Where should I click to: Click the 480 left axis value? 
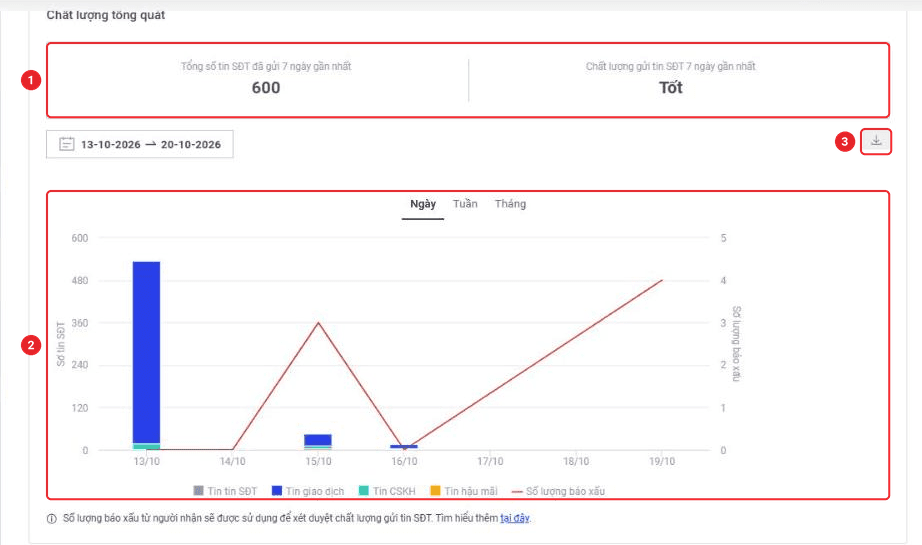pyautogui.click(x=80, y=280)
